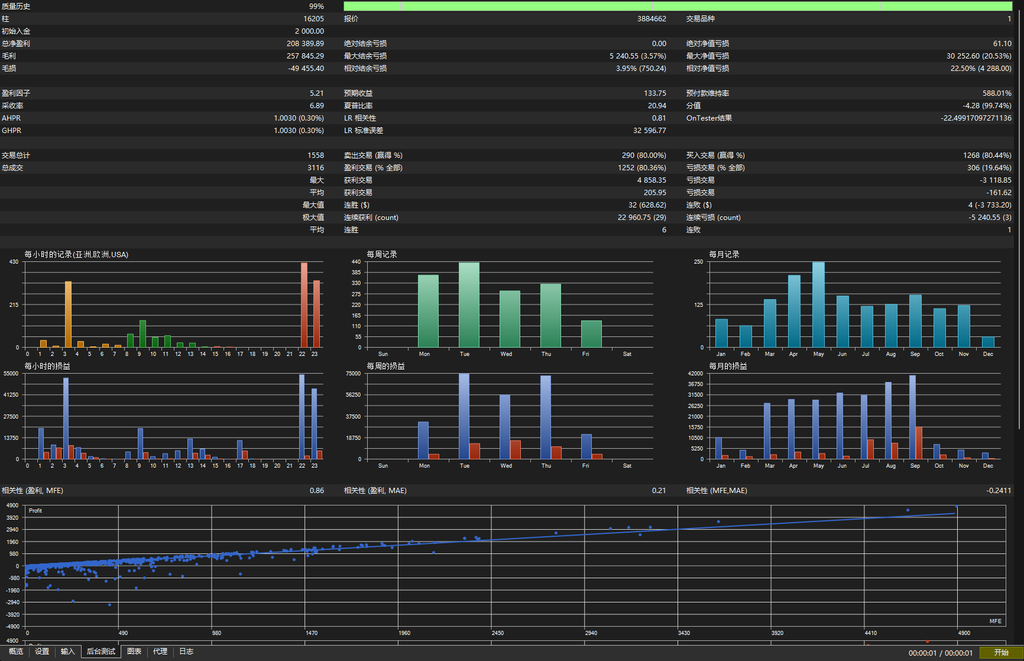
Task: Click the 盈利因子 value 5.21
Action: [317, 93]
